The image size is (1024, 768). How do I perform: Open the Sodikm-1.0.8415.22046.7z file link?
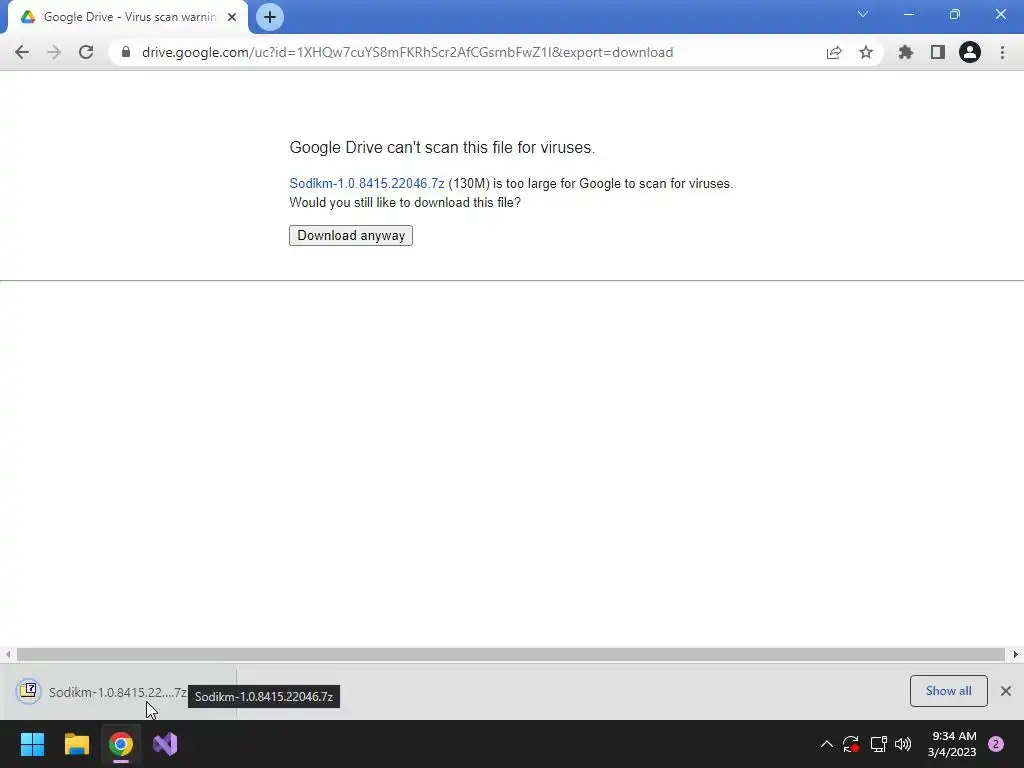pyautogui.click(x=367, y=184)
